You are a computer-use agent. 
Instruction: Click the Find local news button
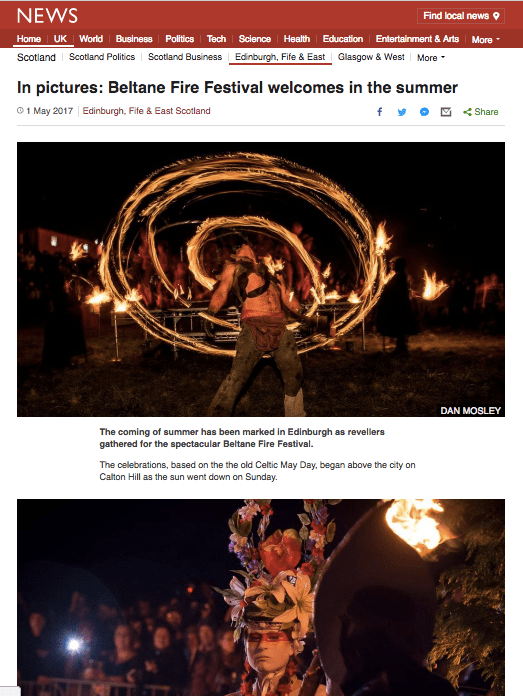(x=461, y=16)
